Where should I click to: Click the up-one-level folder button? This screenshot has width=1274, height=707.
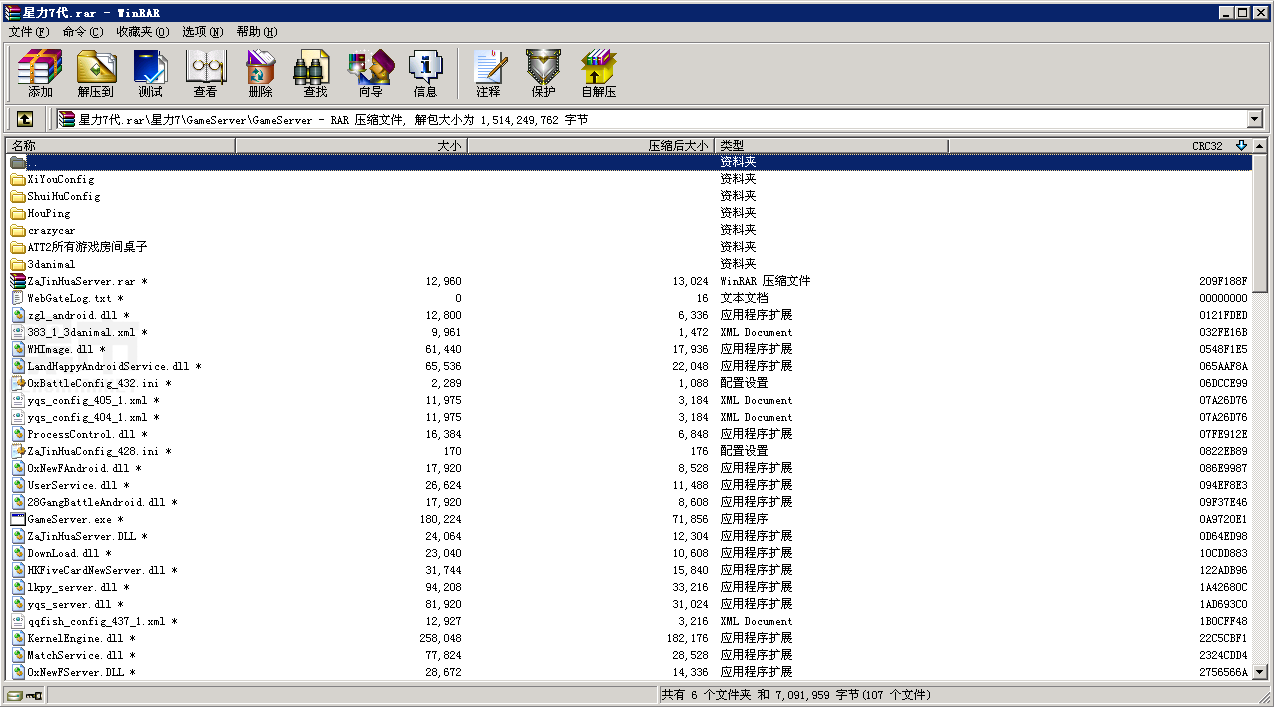coord(24,119)
